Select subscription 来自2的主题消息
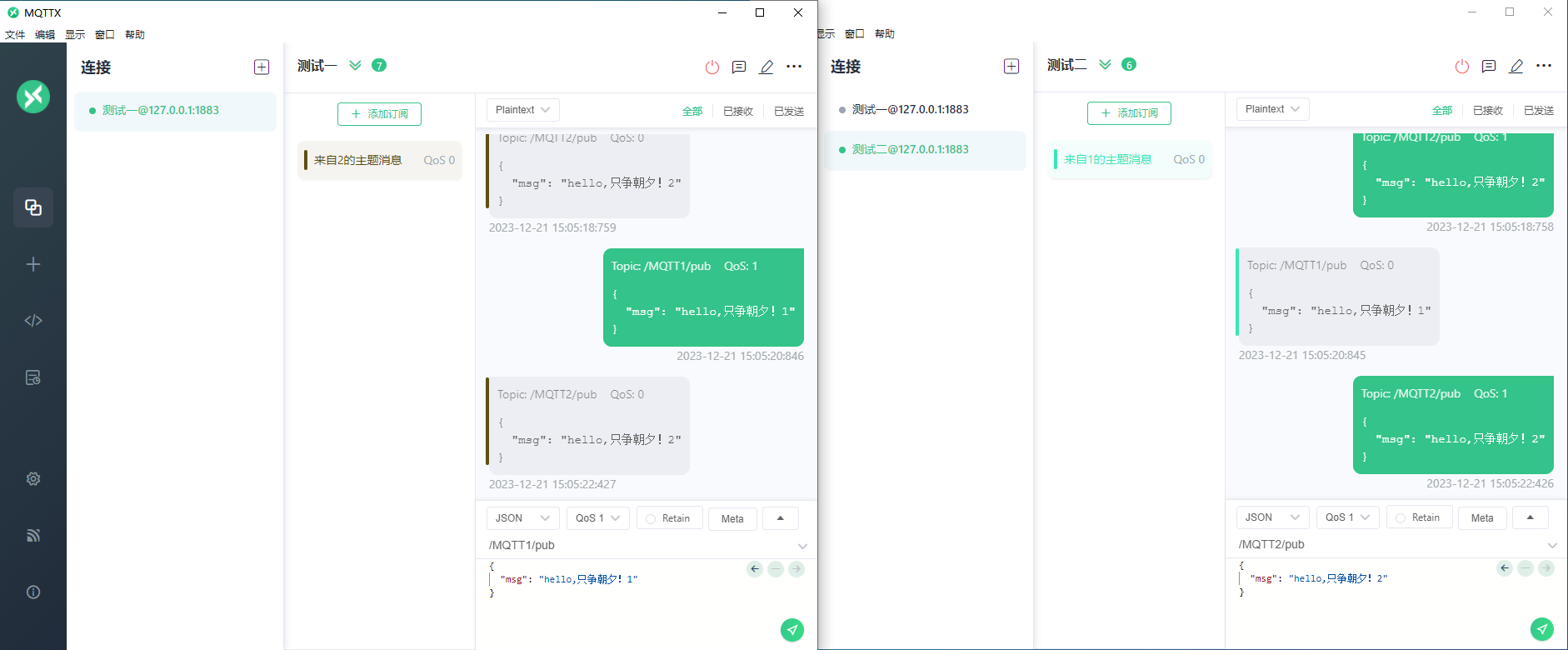 (x=380, y=160)
